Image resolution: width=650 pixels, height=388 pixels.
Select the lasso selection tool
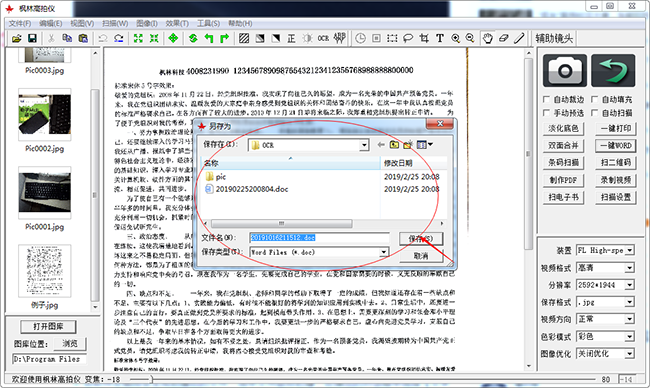pyautogui.click(x=408, y=39)
